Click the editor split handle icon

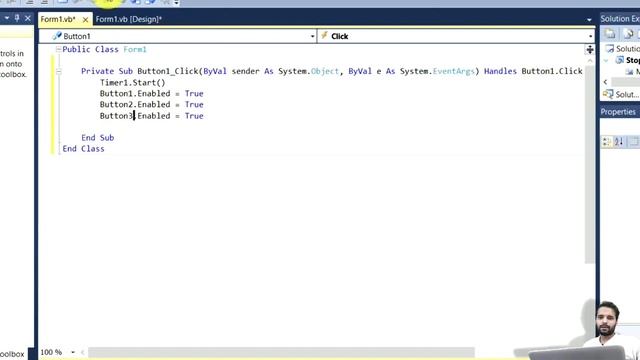click(590, 50)
